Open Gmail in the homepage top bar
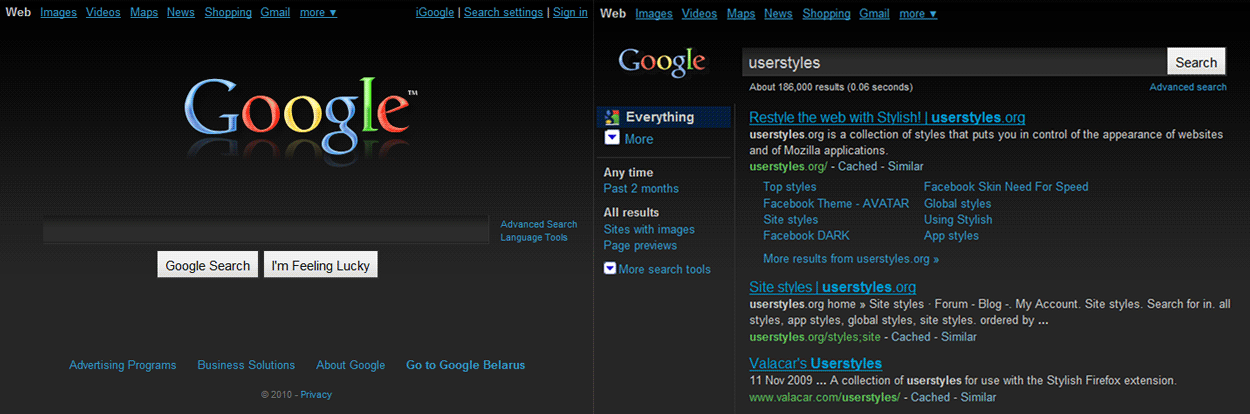Screen dimensions: 1250x414 pyautogui.click(x=275, y=13)
